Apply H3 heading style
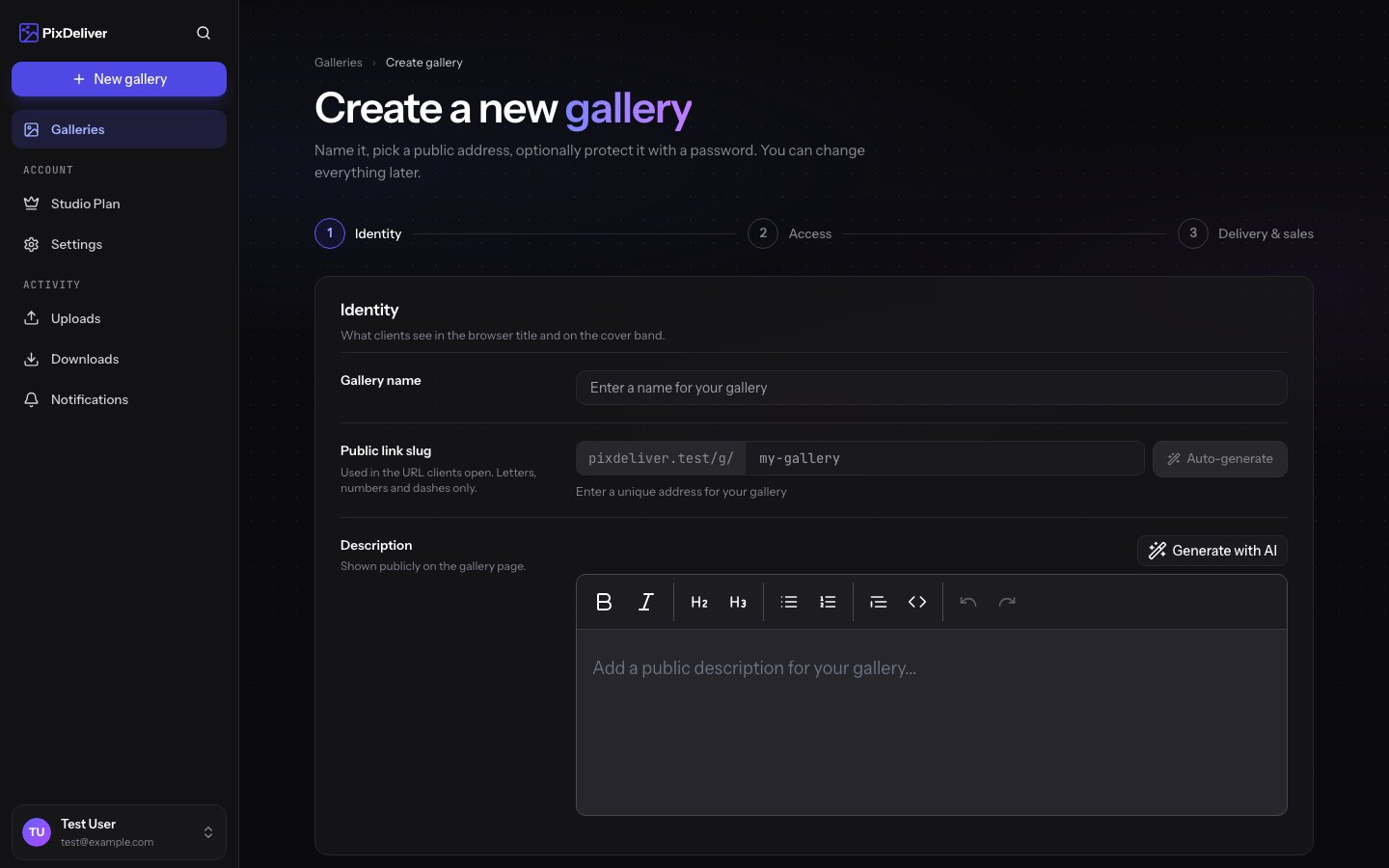 [738, 602]
